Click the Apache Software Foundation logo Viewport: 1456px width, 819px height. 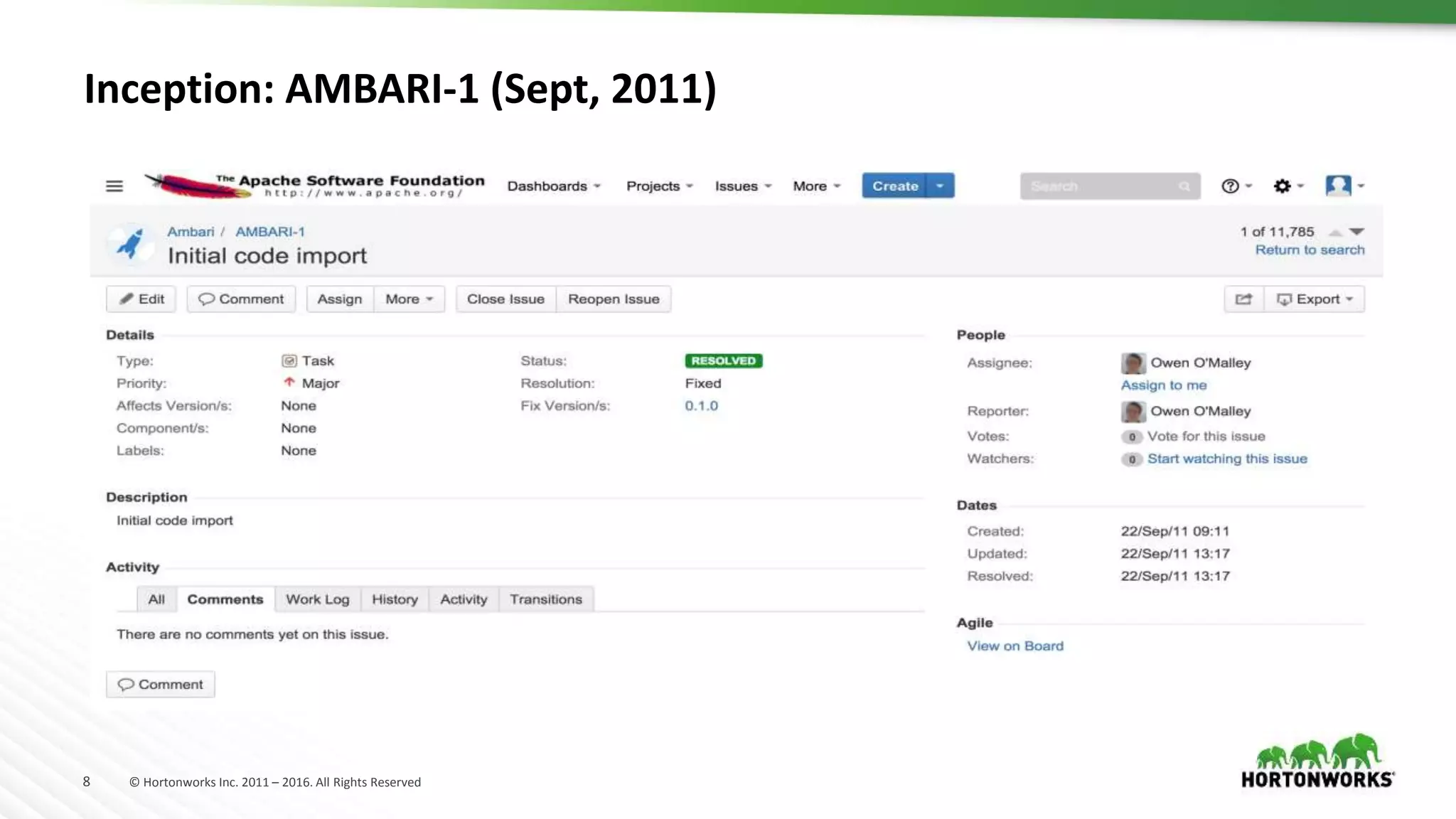[x=314, y=186]
